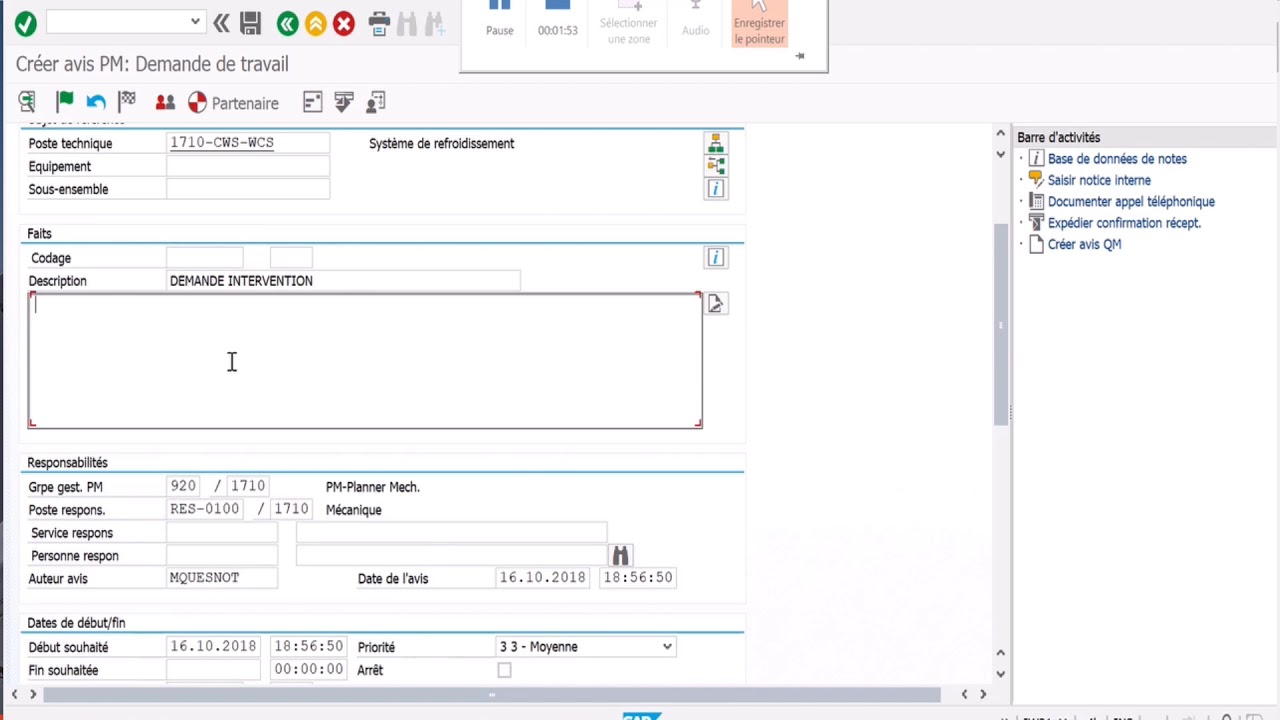
Task: Click the toolbar icon with downward arrow
Action: pos(344,102)
